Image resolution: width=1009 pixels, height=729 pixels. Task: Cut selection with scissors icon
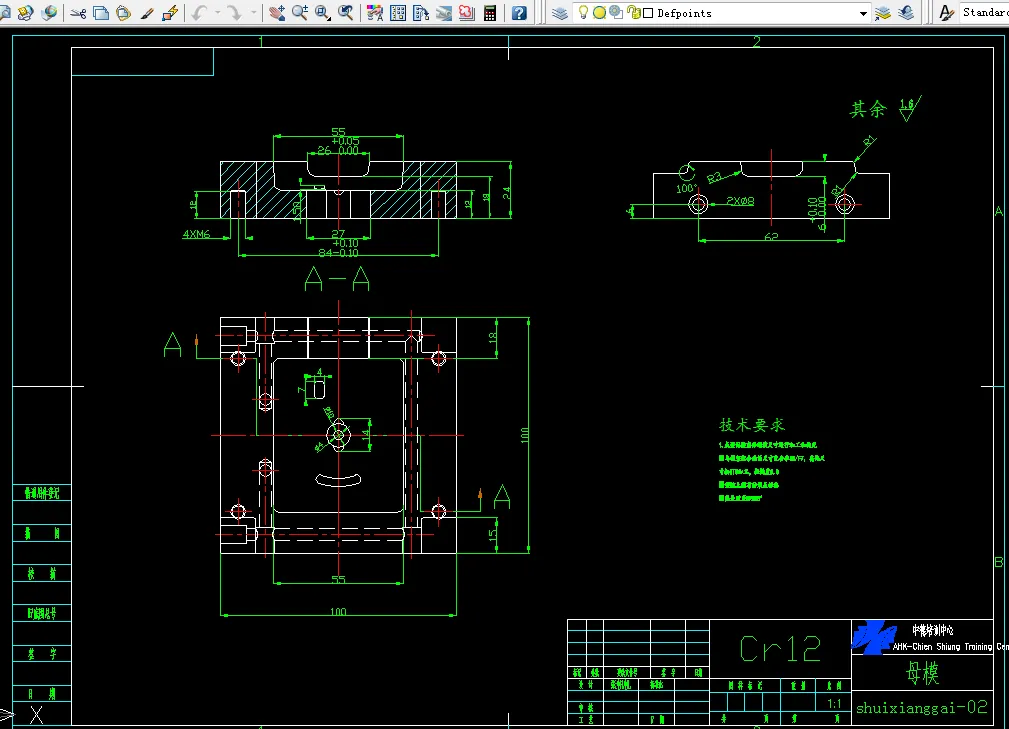click(x=79, y=12)
